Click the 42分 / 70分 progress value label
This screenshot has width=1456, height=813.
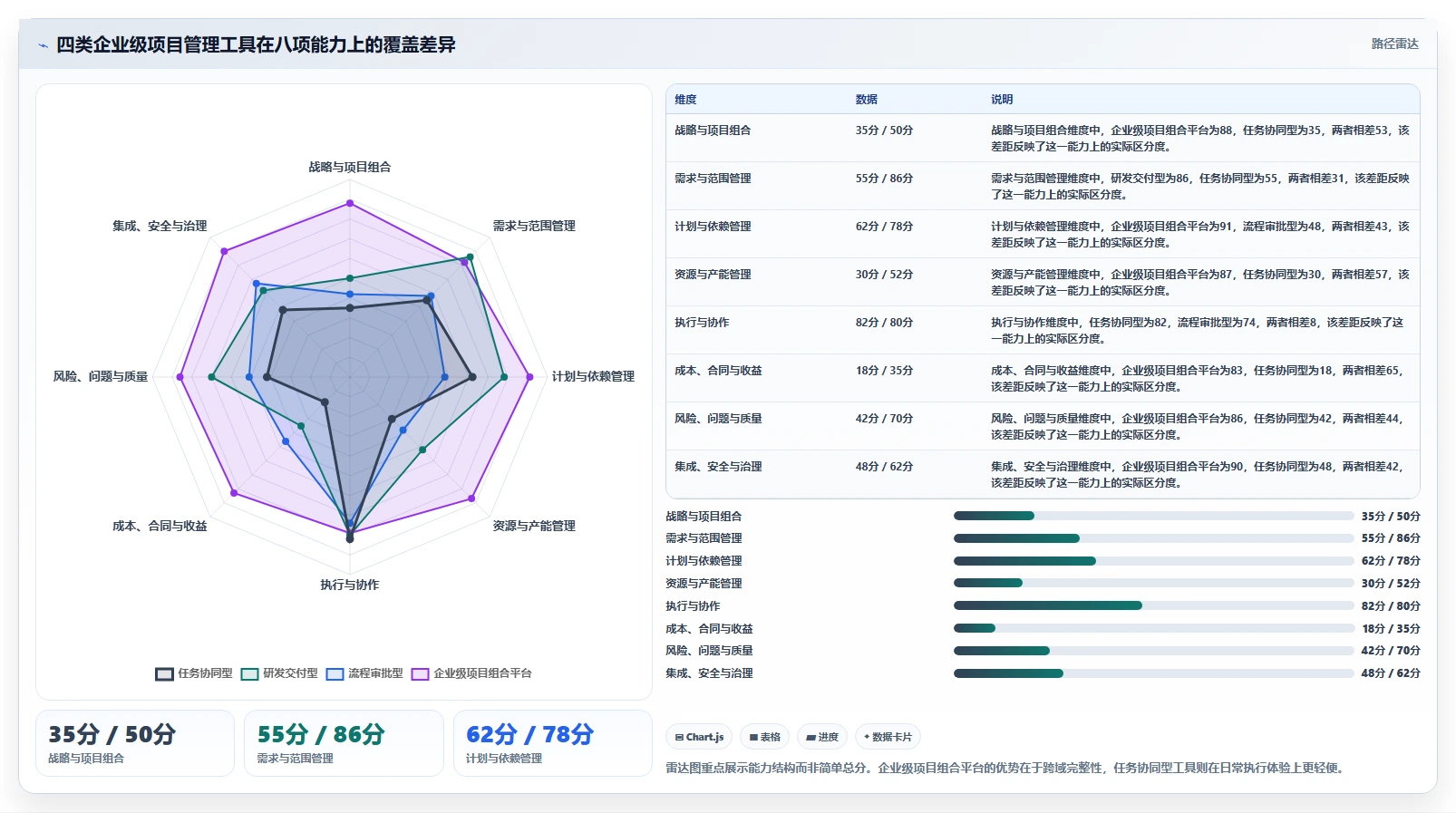(1391, 651)
